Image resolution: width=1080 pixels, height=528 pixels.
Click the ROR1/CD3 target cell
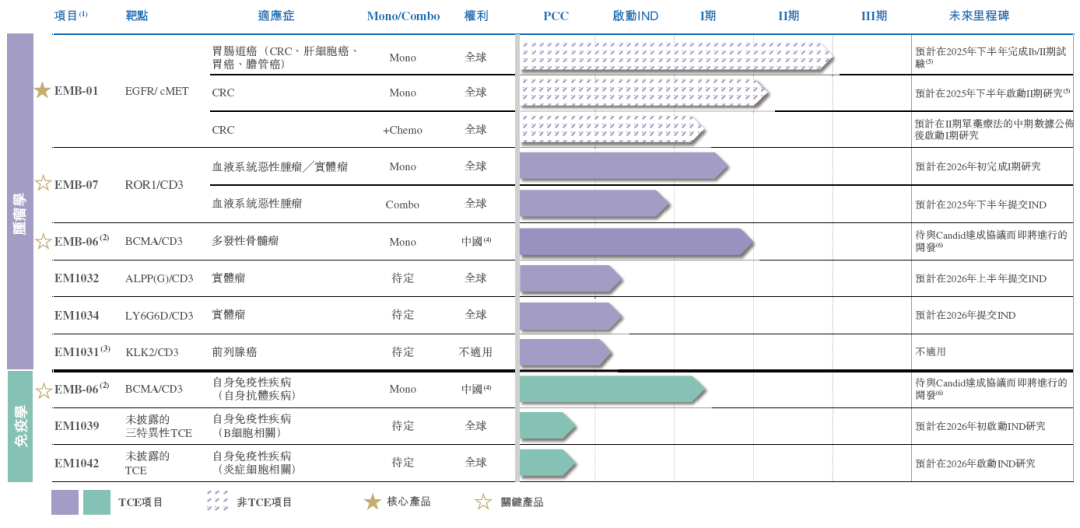[x=154, y=184]
